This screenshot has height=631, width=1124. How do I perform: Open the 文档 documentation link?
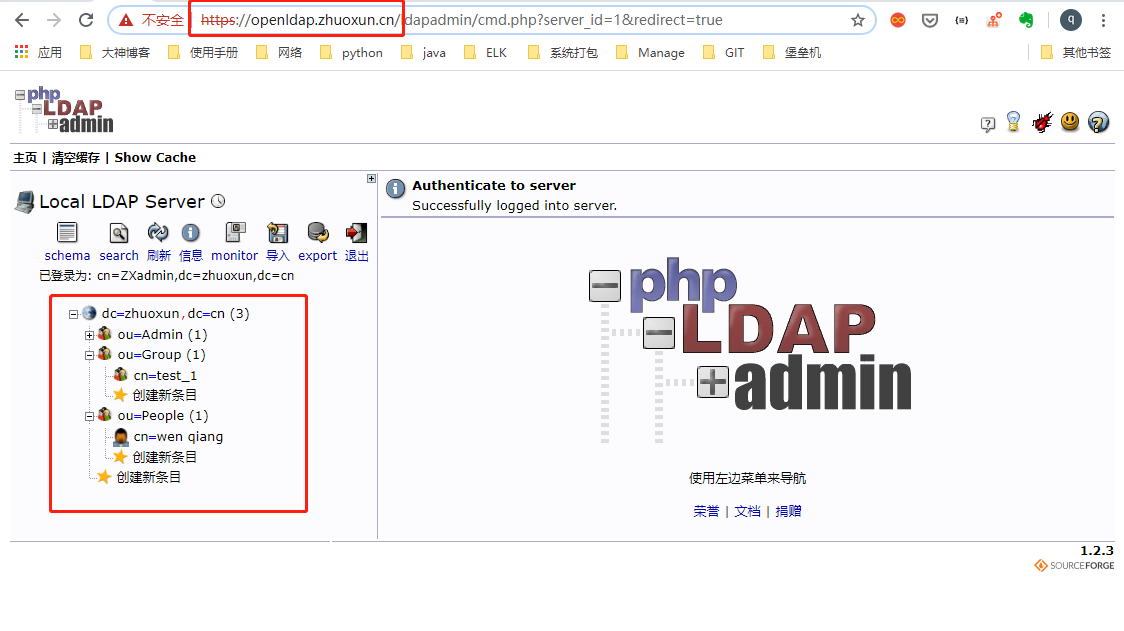point(747,511)
